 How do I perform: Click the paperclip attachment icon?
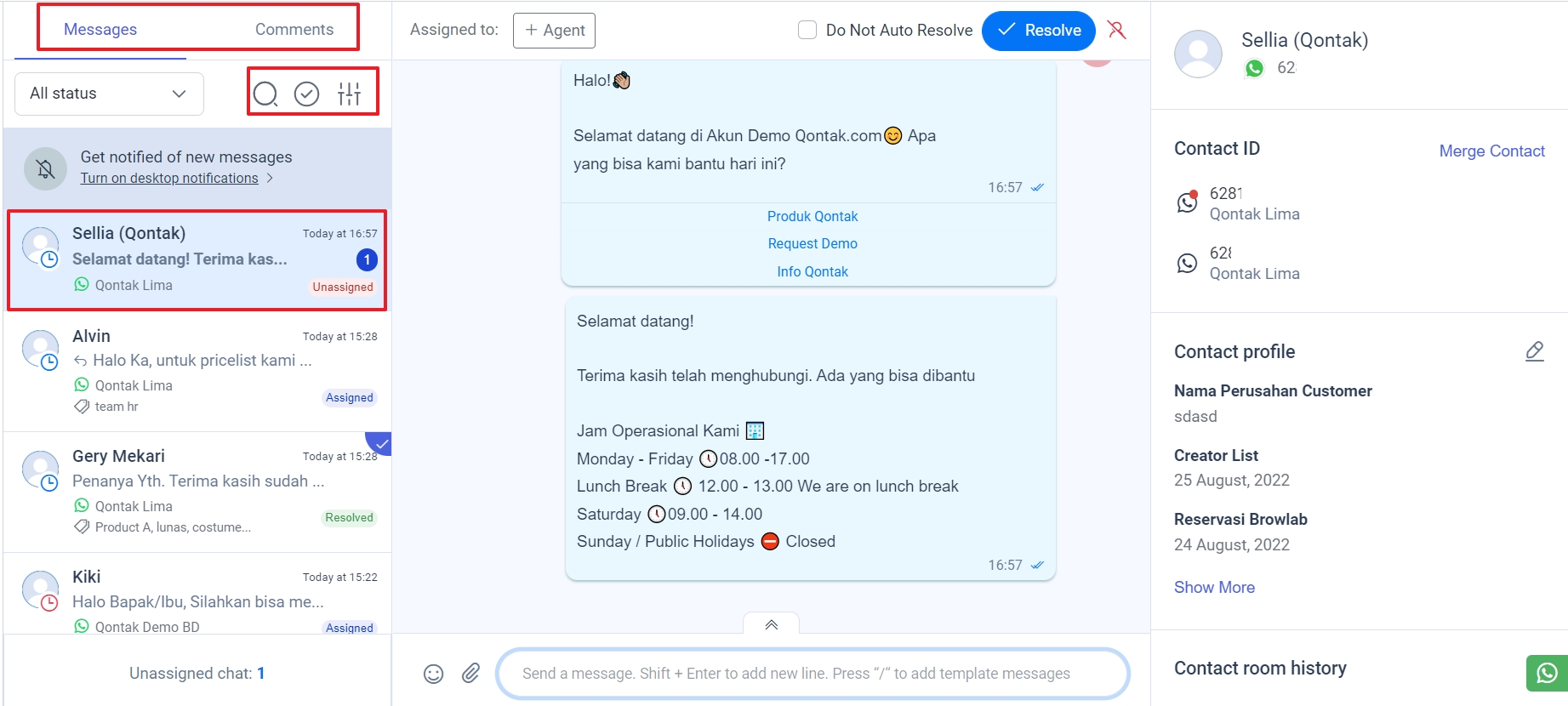point(470,674)
